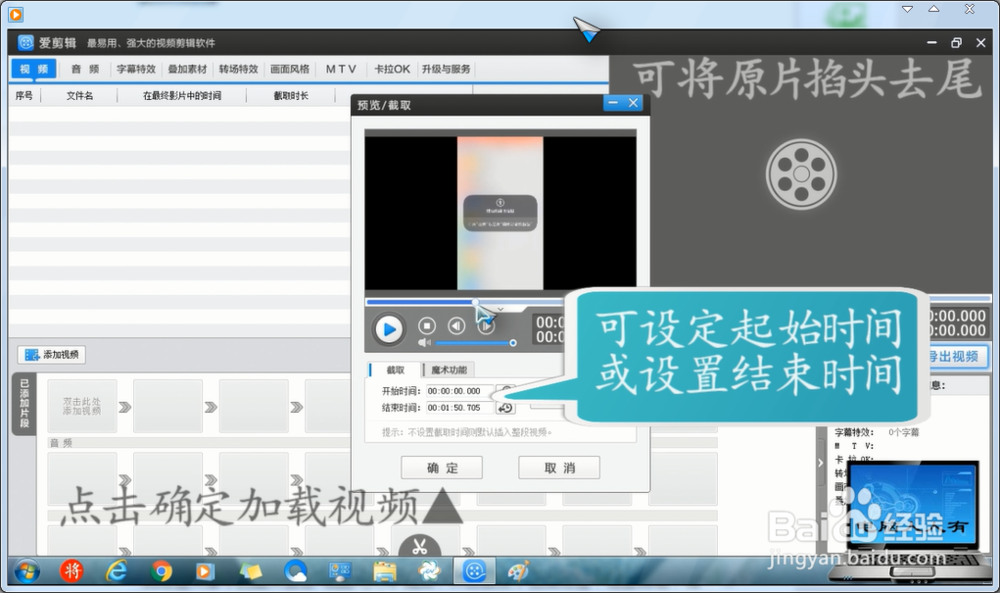The width and height of the screenshot is (1000, 593).
Task: Click the 文件名 column header
Action: 79,96
